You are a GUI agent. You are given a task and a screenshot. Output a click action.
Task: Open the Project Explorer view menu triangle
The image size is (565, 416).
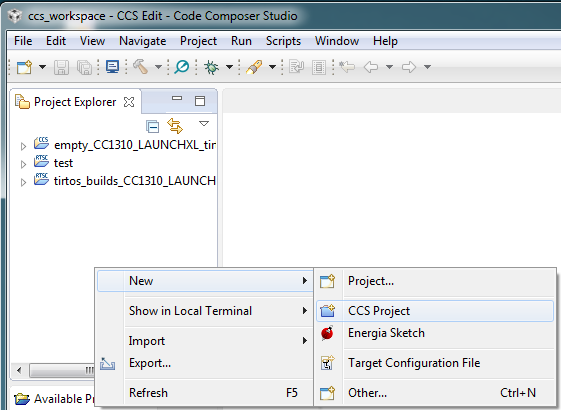(x=204, y=124)
